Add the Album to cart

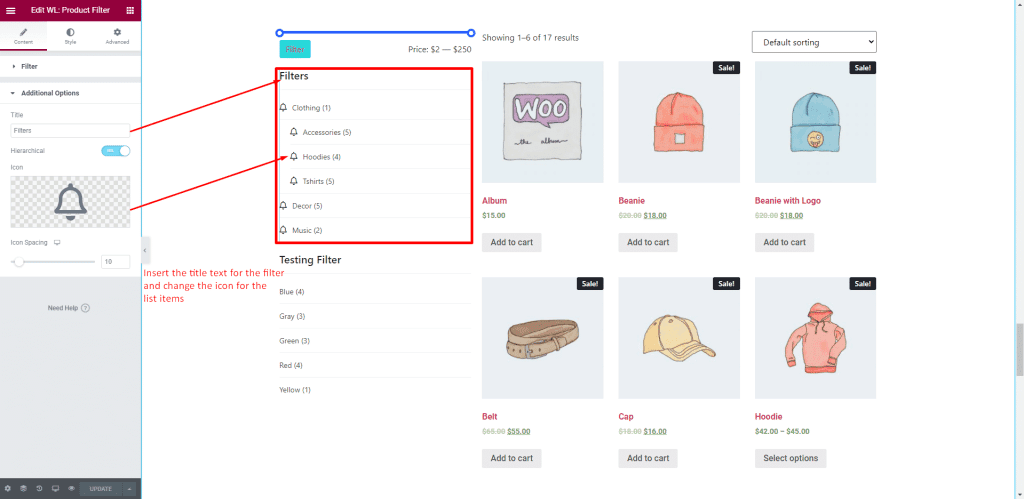(x=511, y=242)
